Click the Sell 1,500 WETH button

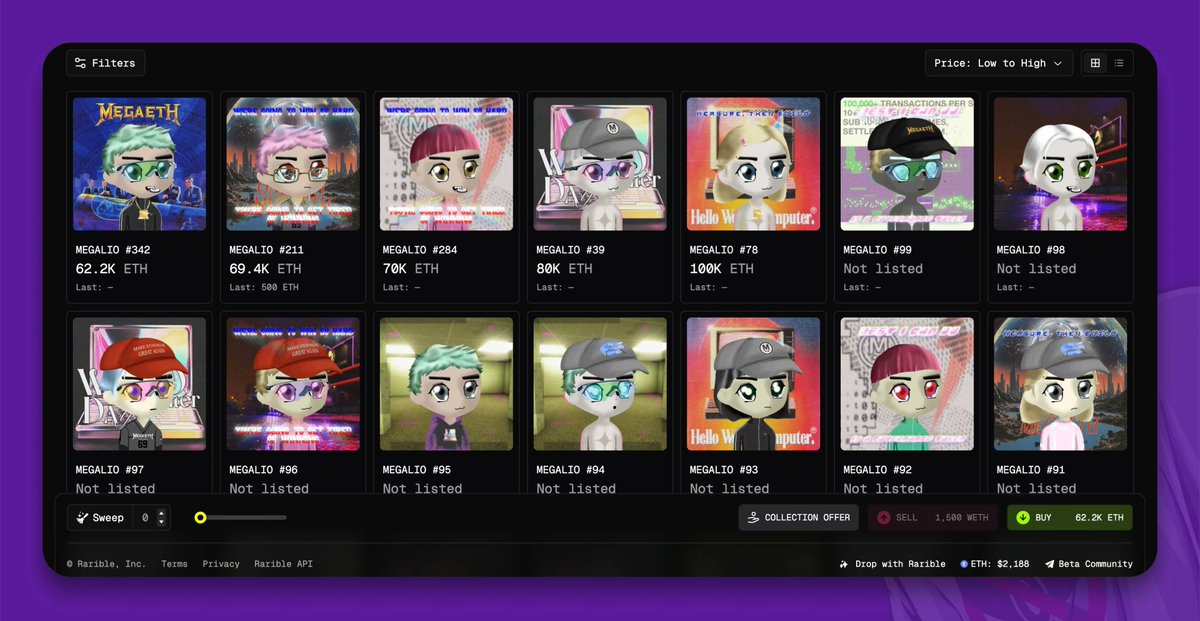(932, 517)
